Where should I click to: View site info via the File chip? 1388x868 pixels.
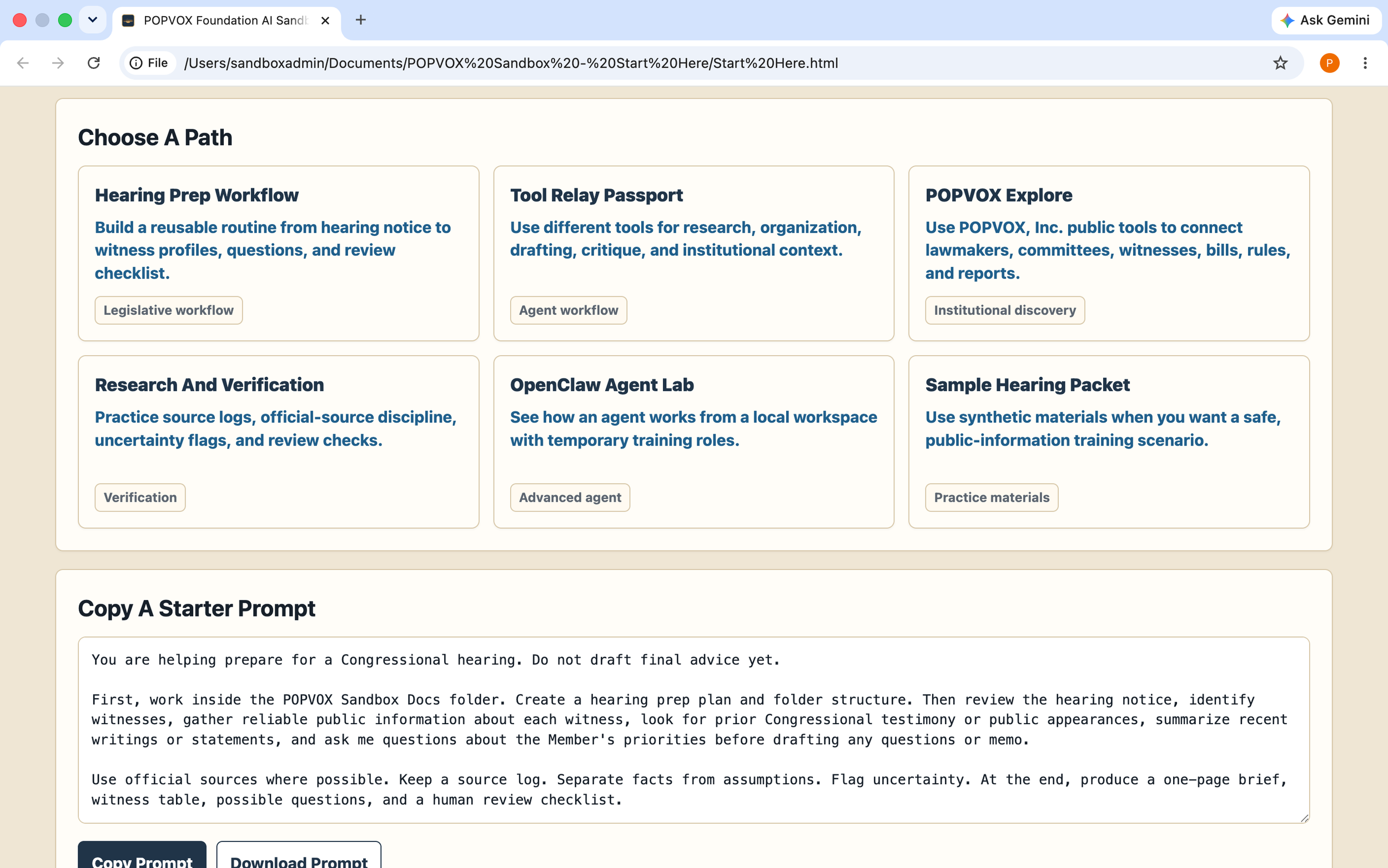(x=149, y=63)
